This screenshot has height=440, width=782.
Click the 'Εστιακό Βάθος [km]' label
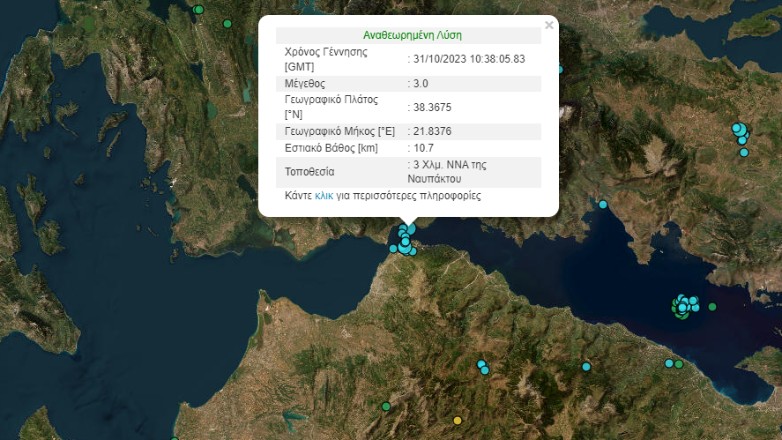point(331,148)
